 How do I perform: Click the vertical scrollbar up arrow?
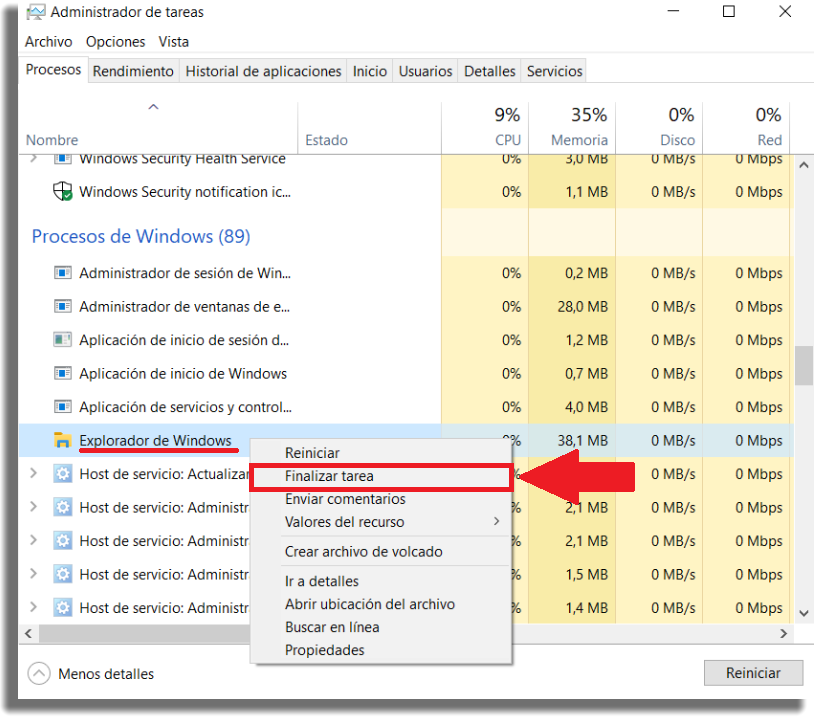point(804,165)
